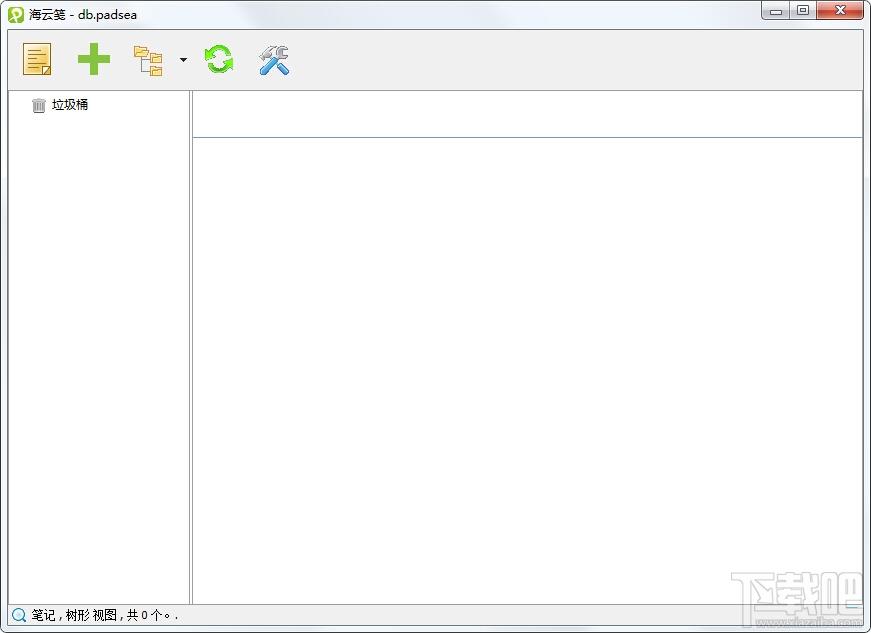Click the title bar text db.padsea

pos(107,14)
